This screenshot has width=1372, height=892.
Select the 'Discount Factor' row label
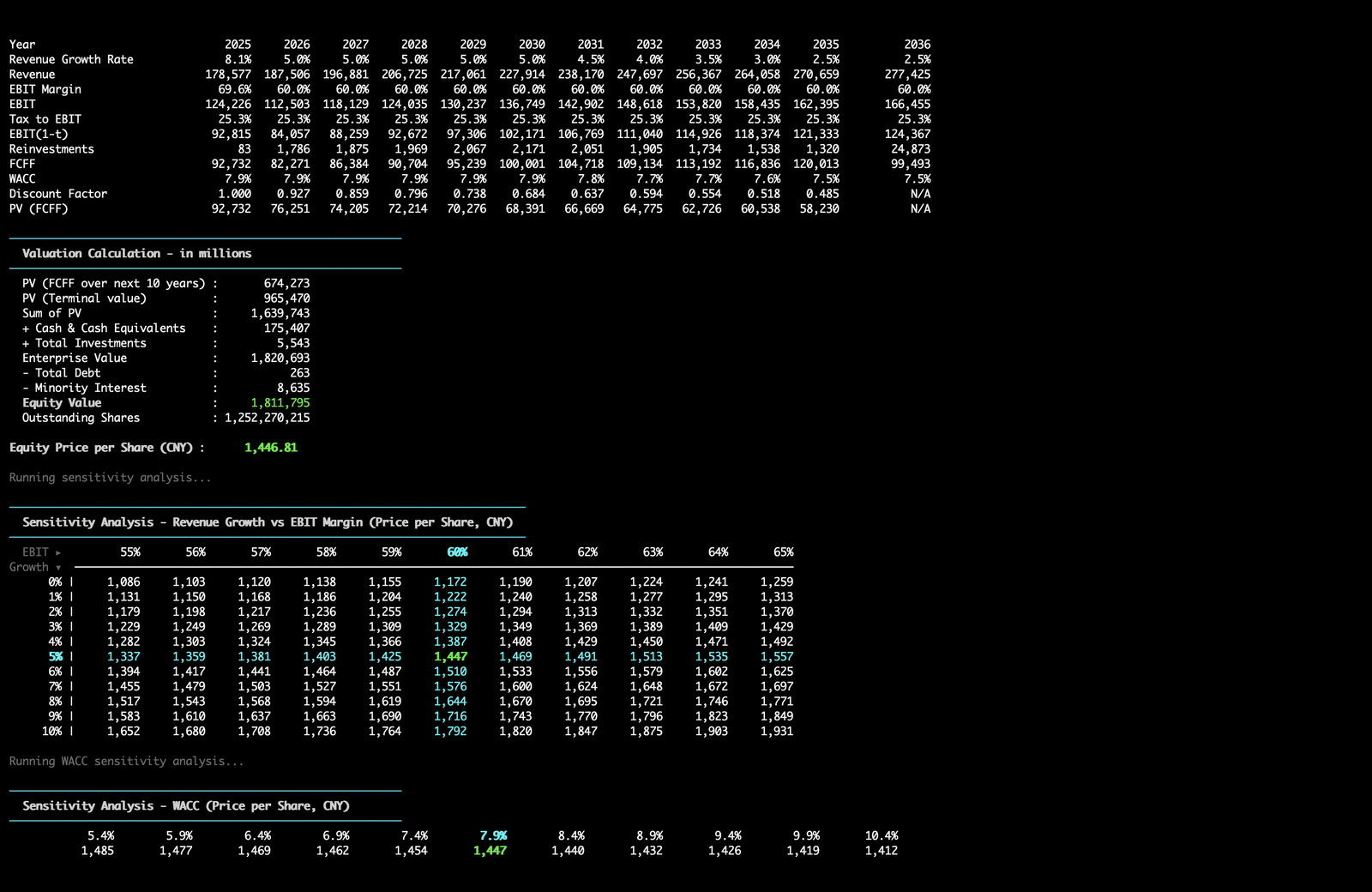[58, 194]
